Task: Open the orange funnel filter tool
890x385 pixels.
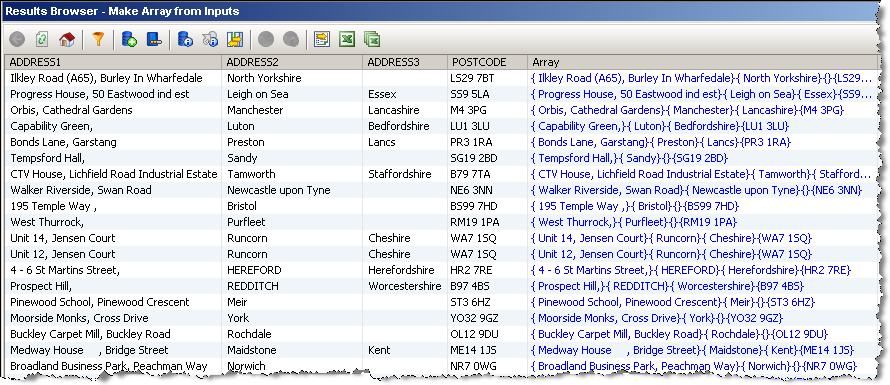Action: pyautogui.click(x=98, y=39)
